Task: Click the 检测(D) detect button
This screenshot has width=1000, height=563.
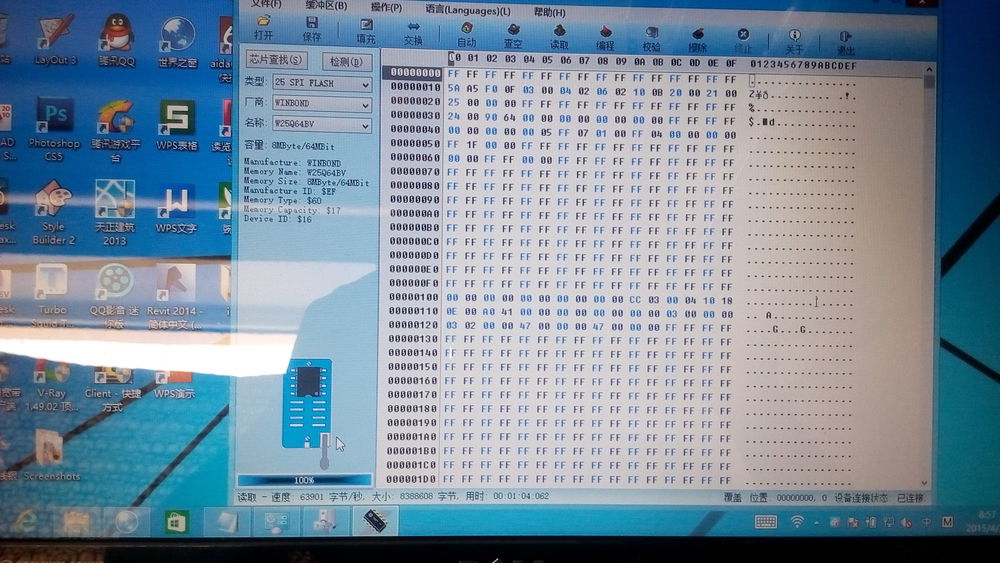Action: (x=346, y=62)
